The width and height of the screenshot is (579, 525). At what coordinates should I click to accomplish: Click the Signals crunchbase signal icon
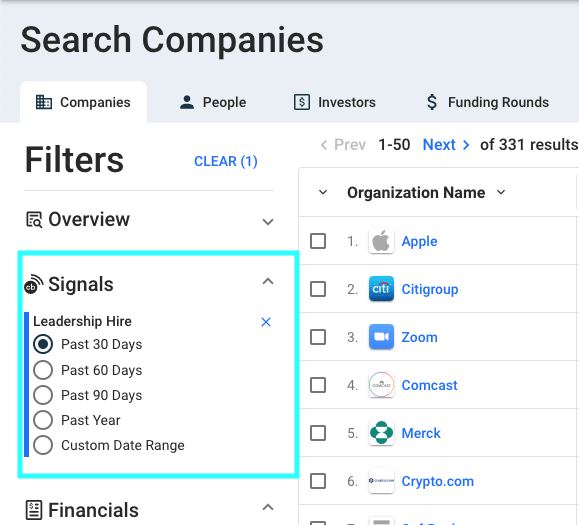[34, 284]
